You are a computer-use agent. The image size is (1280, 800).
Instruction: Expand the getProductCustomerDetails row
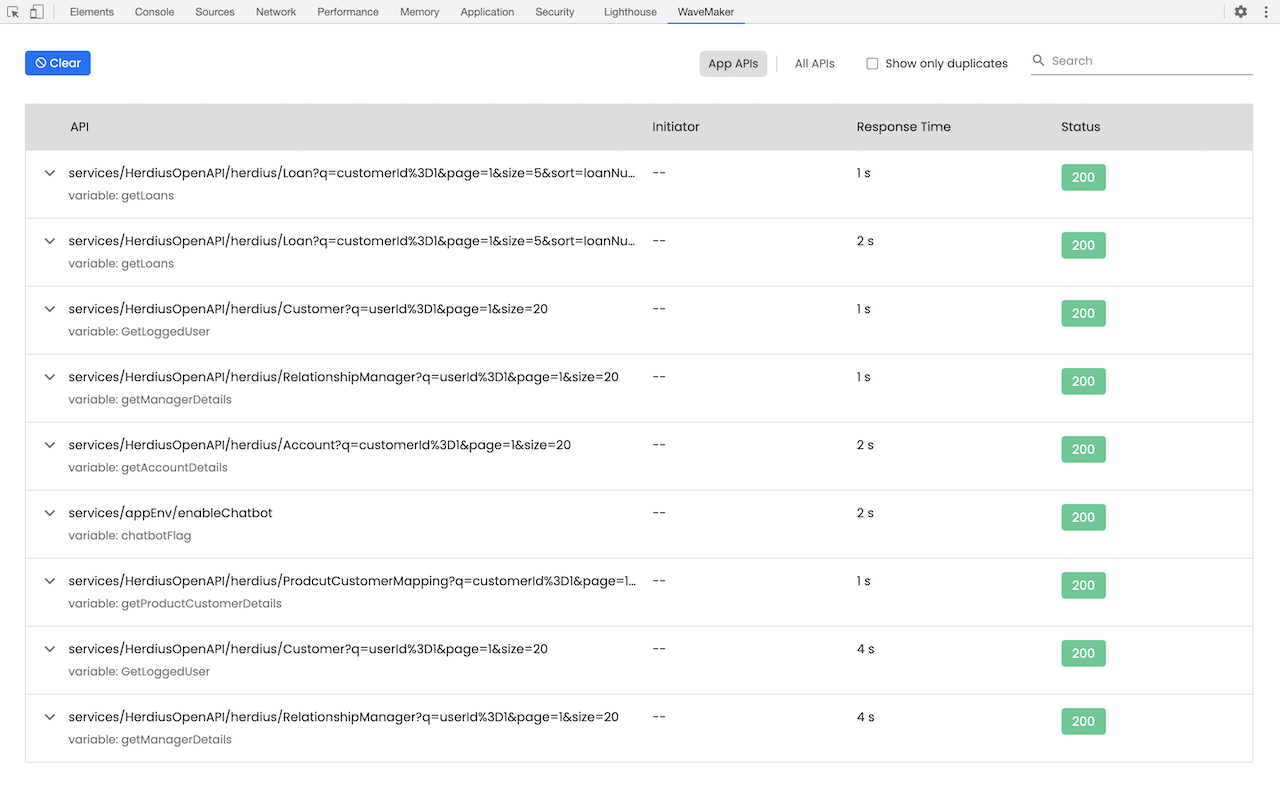50,581
